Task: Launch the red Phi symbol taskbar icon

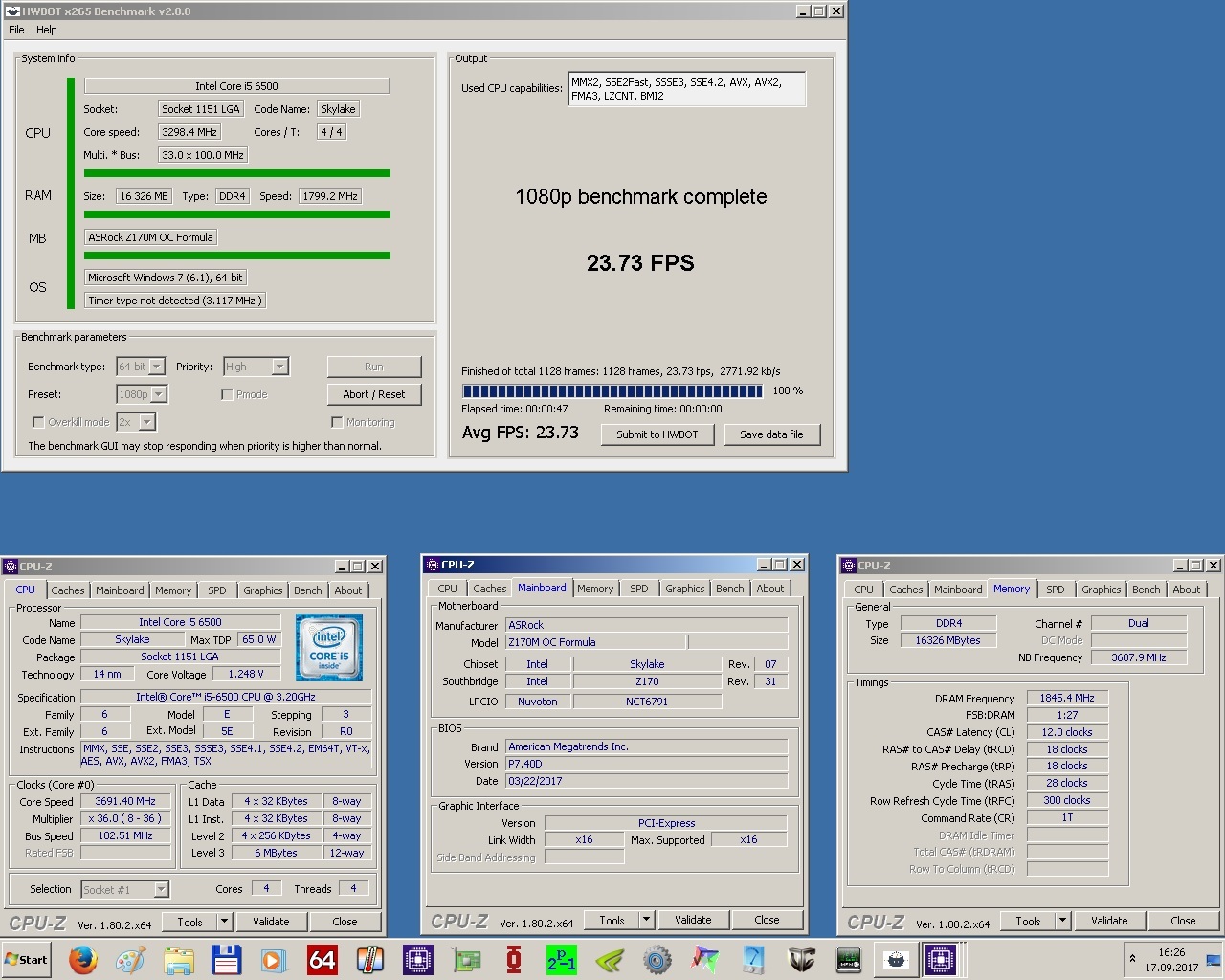Action: pos(514,959)
